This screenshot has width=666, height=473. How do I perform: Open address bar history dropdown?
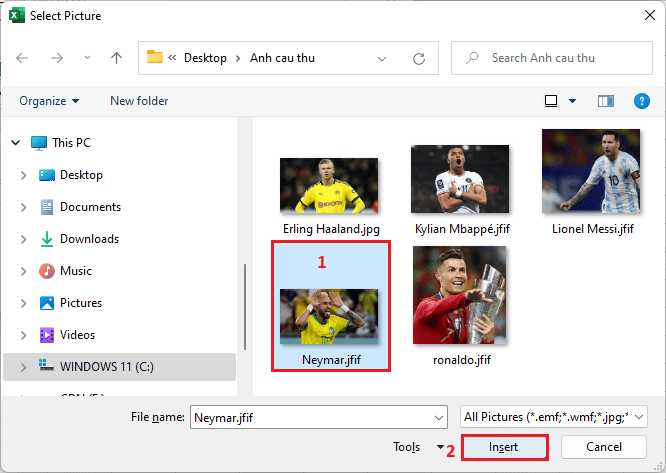pos(382,59)
